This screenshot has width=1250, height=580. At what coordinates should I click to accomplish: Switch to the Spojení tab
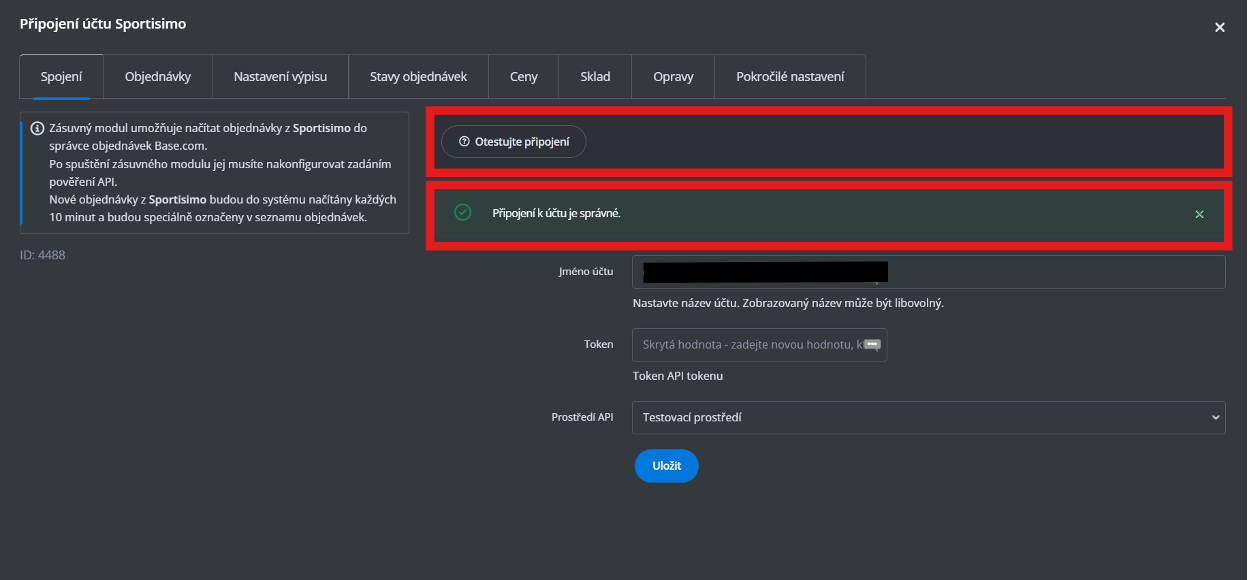[62, 77]
